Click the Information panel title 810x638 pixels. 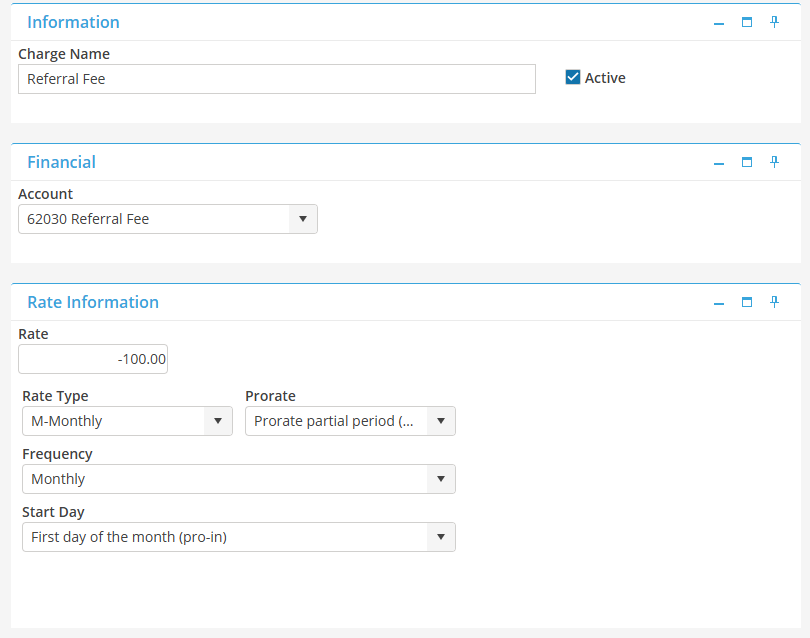pyautogui.click(x=73, y=22)
